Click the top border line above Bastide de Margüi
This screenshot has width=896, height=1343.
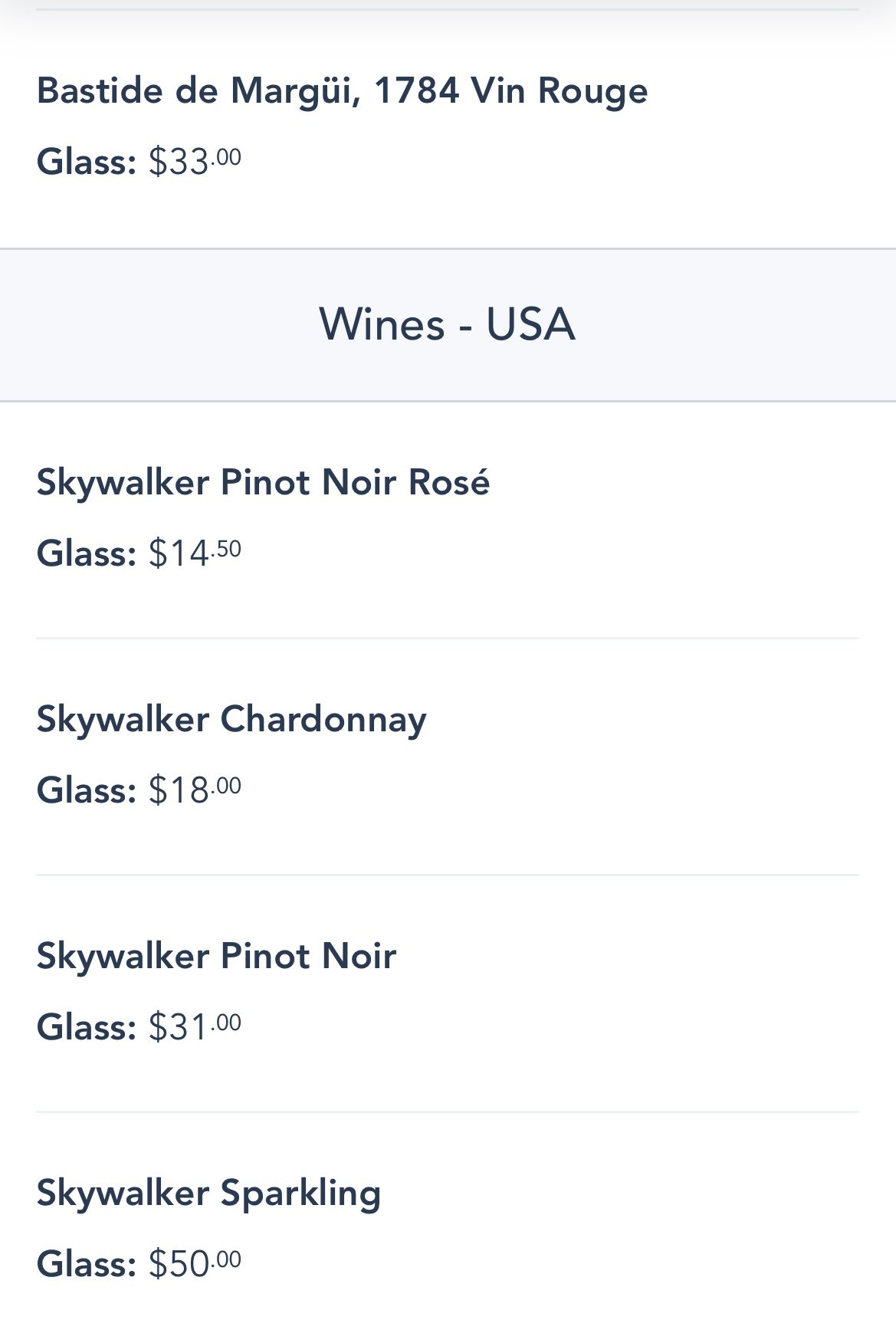tap(448, 9)
